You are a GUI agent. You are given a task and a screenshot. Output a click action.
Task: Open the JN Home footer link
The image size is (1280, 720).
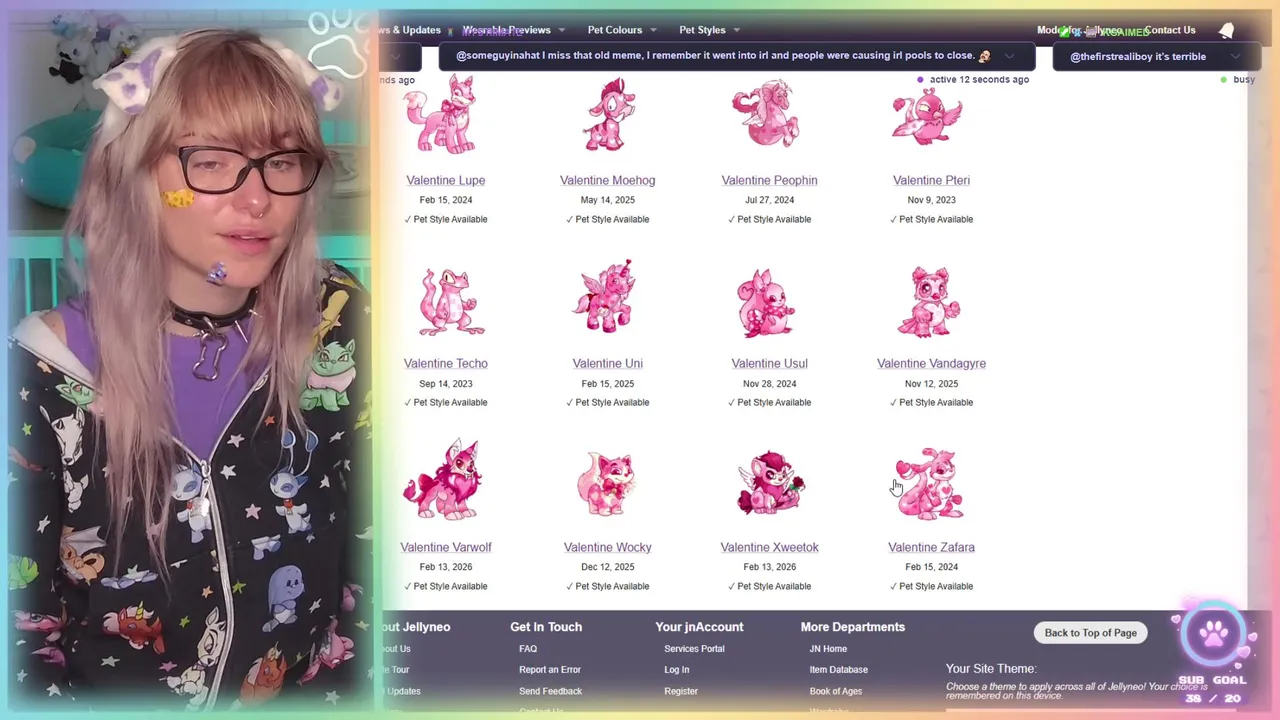[828, 649]
